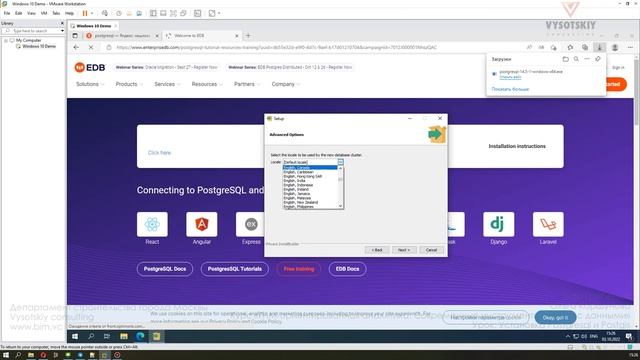Open the VMware Help menu

pos(69,13)
